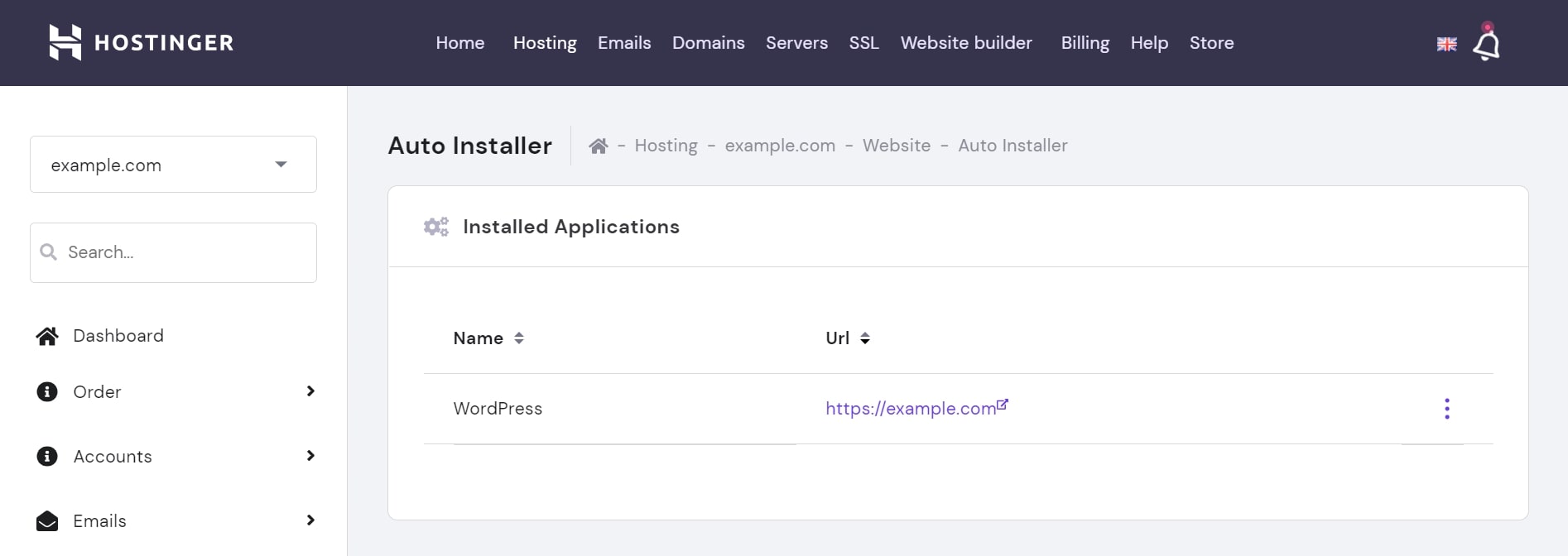The image size is (1568, 556).
Task: Click the Dashboard house icon in sidebar
Action: pyautogui.click(x=47, y=336)
